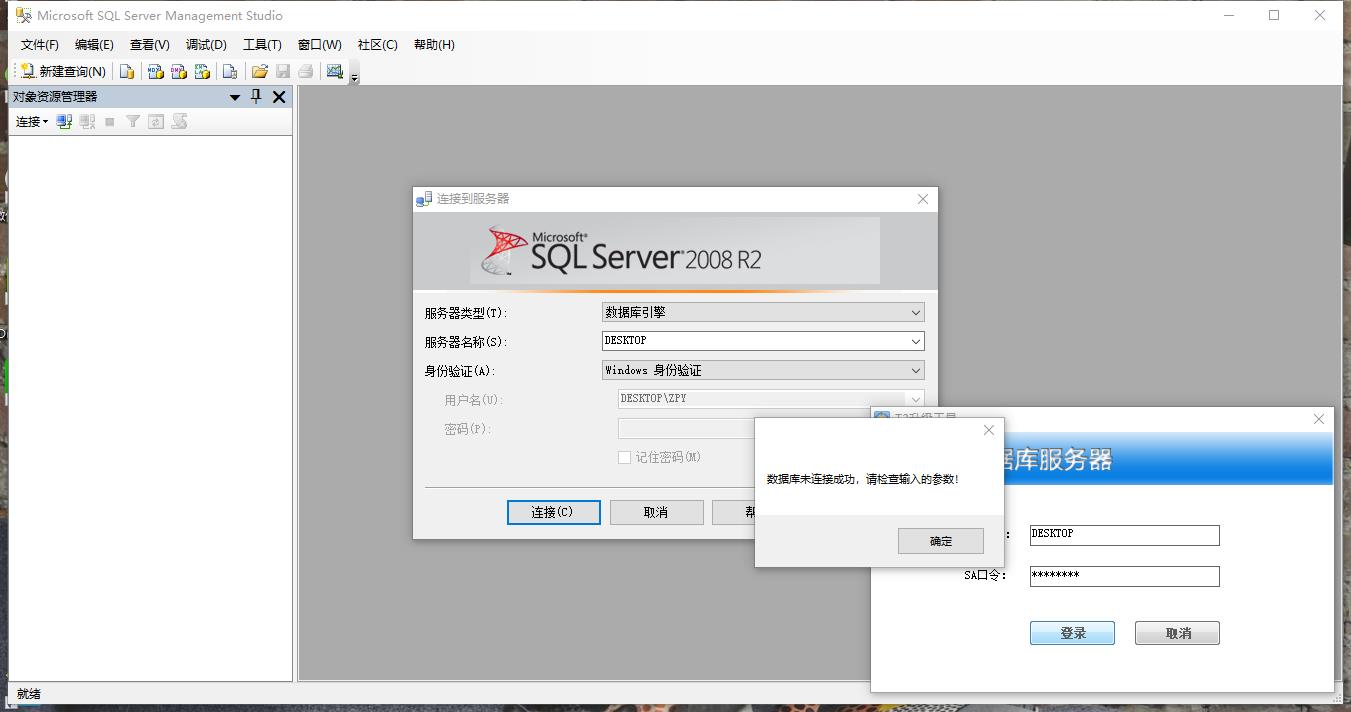Start a new XMLA query
Image resolution: width=1351 pixels, height=712 pixels.
point(202,71)
